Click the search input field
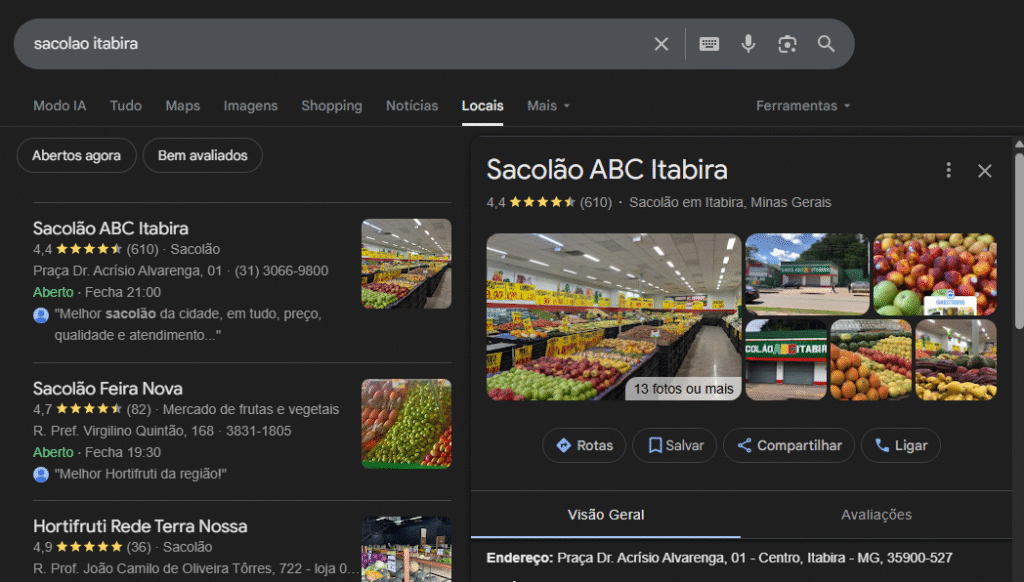The image size is (1024, 582). [330, 44]
